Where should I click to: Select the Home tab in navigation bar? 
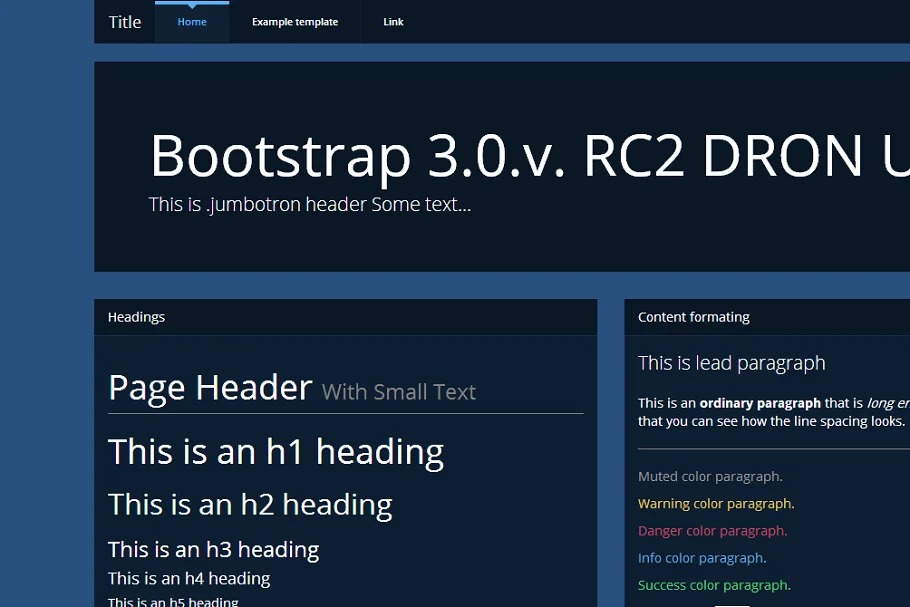(x=192, y=22)
